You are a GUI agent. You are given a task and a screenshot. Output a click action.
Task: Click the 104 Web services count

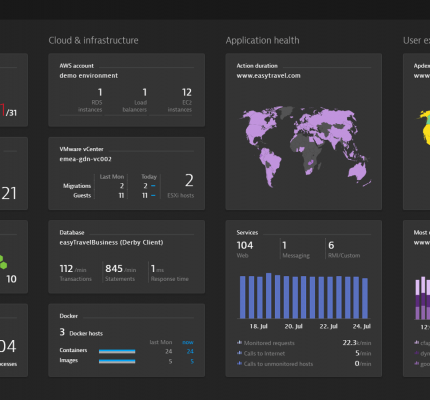coord(245,245)
